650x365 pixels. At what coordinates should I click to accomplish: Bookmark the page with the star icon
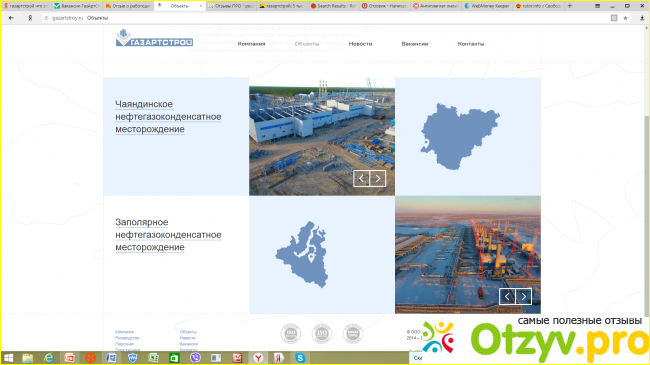(x=625, y=18)
